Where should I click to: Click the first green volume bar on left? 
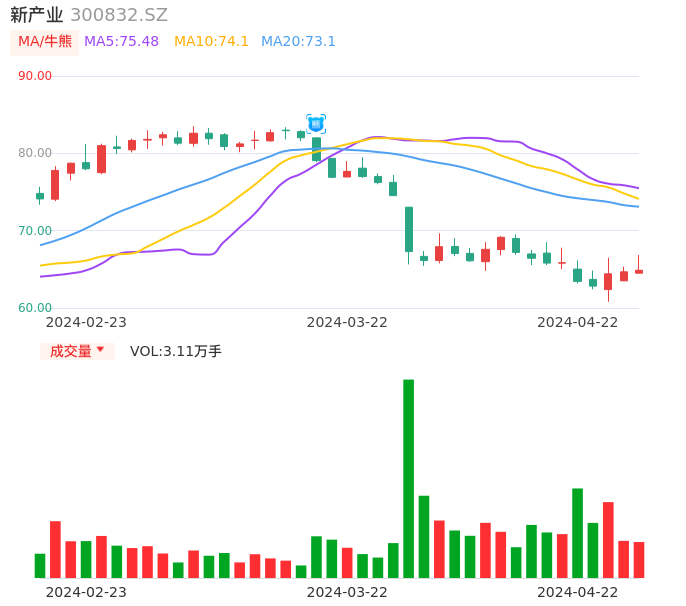point(40,566)
